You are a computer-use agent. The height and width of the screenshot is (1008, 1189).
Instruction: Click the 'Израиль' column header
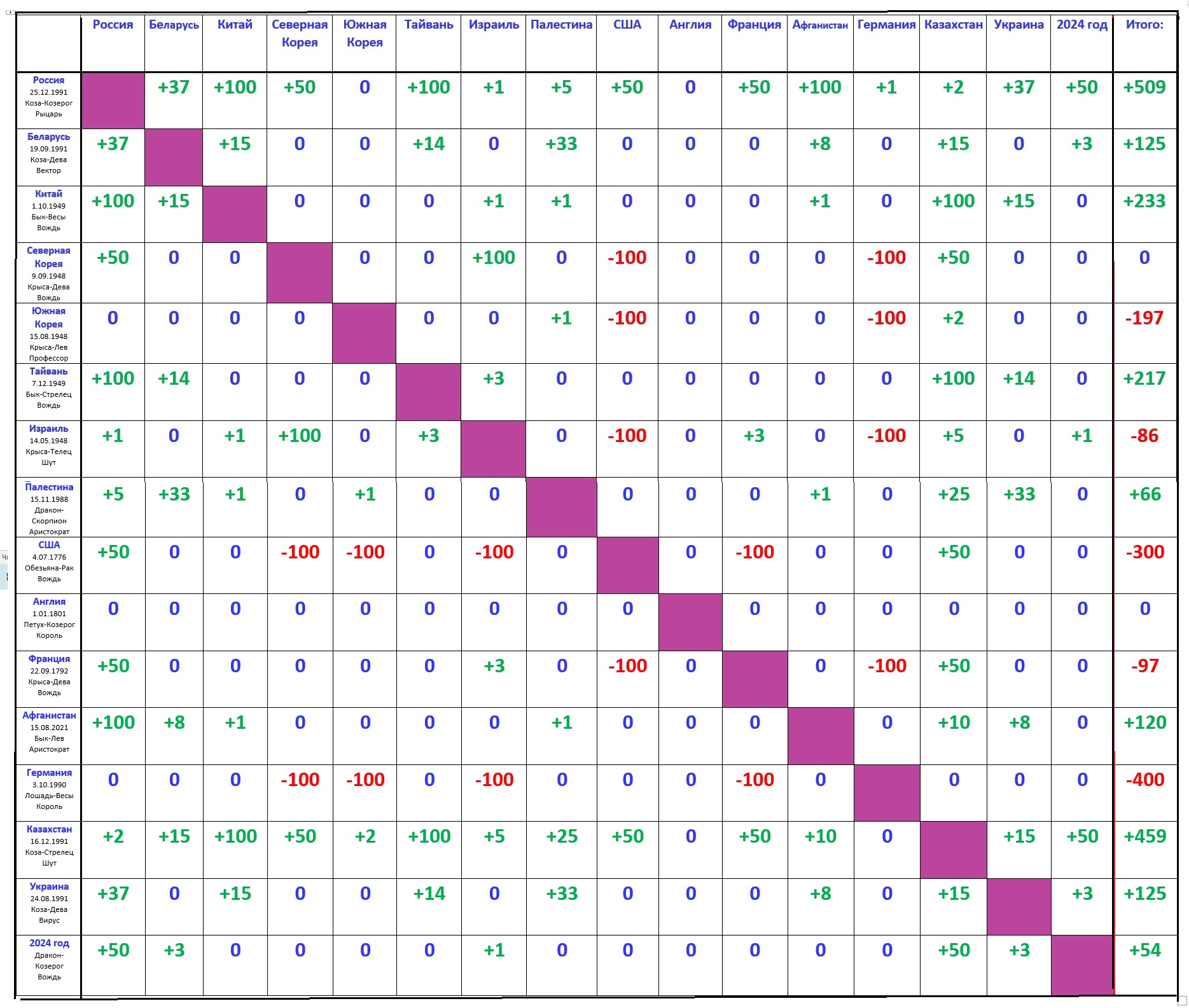pos(494,25)
